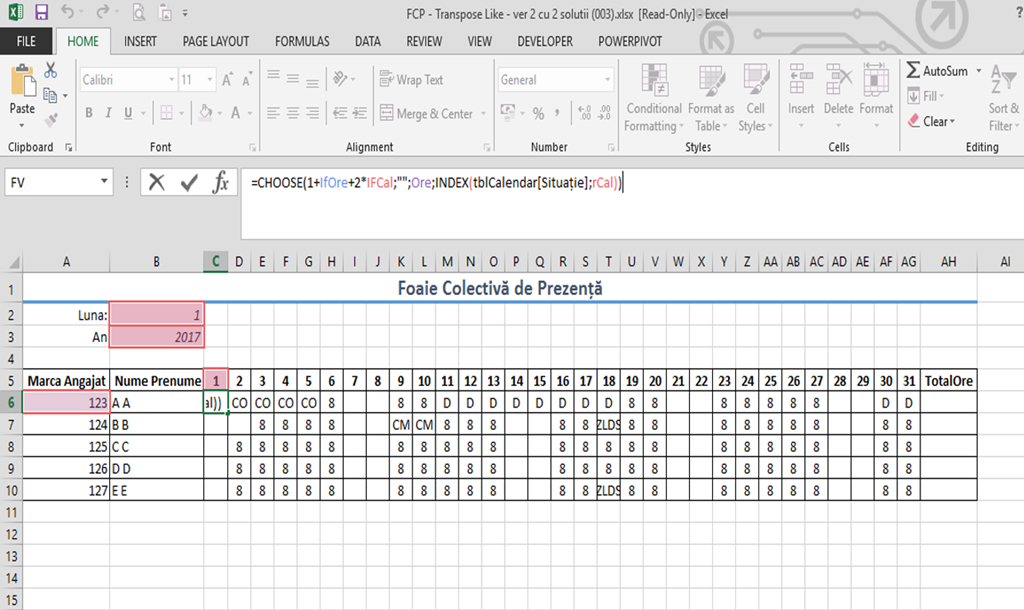The width and height of the screenshot is (1024, 610).
Task: Toggle Wrap Text option
Action: point(411,80)
